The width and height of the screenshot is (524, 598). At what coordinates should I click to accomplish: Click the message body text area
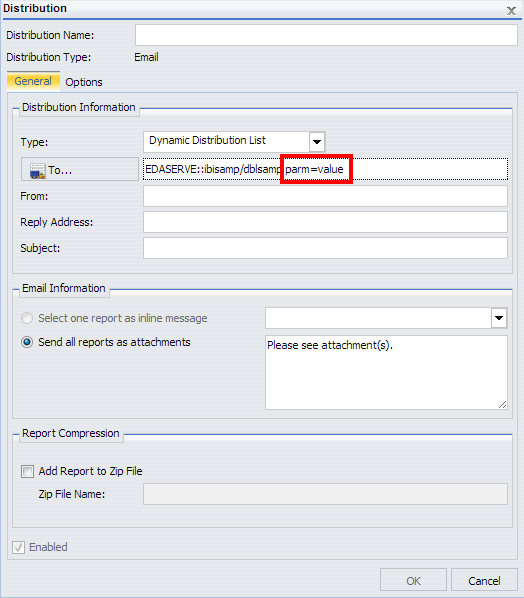pyautogui.click(x=386, y=373)
